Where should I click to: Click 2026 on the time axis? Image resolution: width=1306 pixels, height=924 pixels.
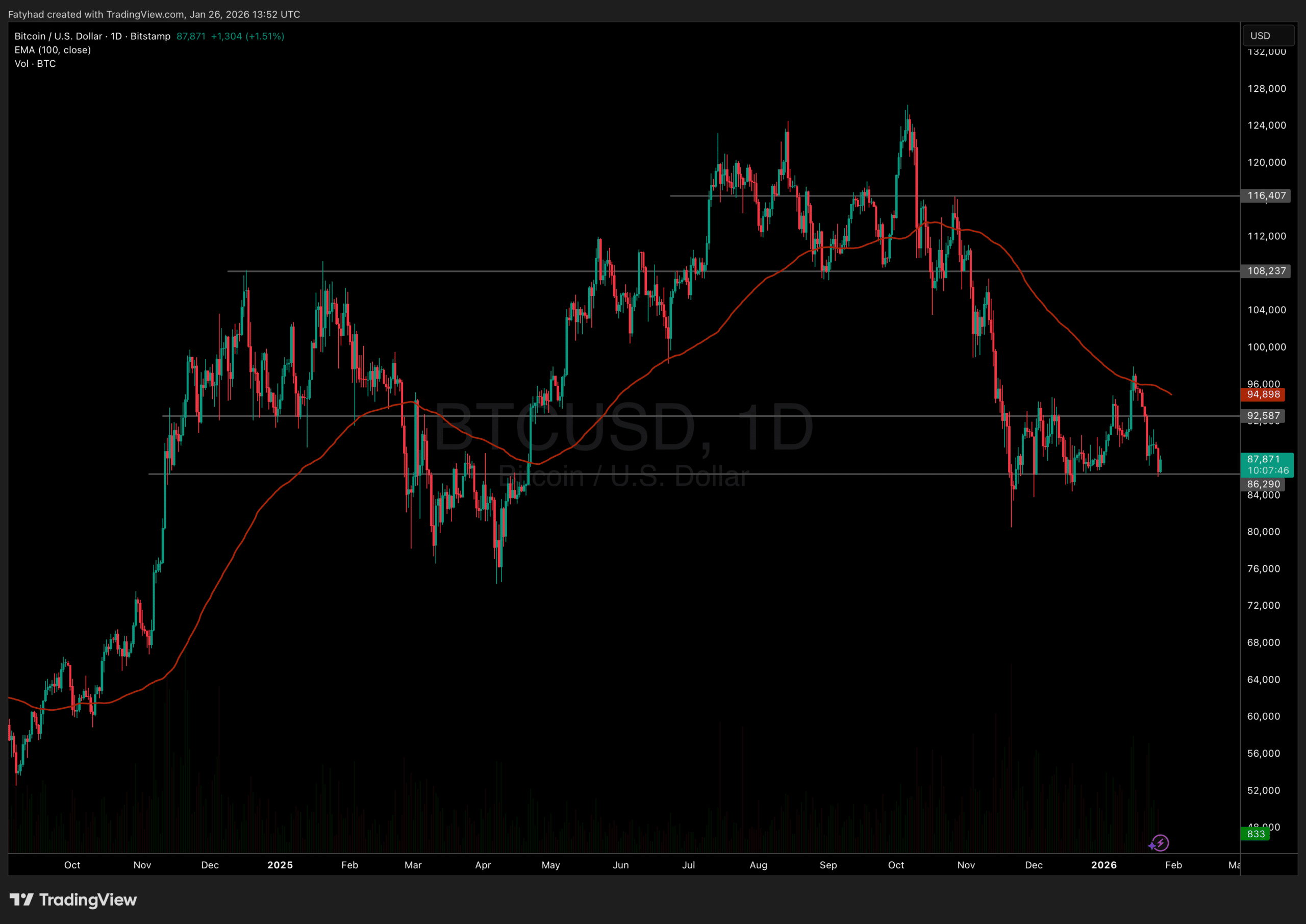pos(1104,865)
